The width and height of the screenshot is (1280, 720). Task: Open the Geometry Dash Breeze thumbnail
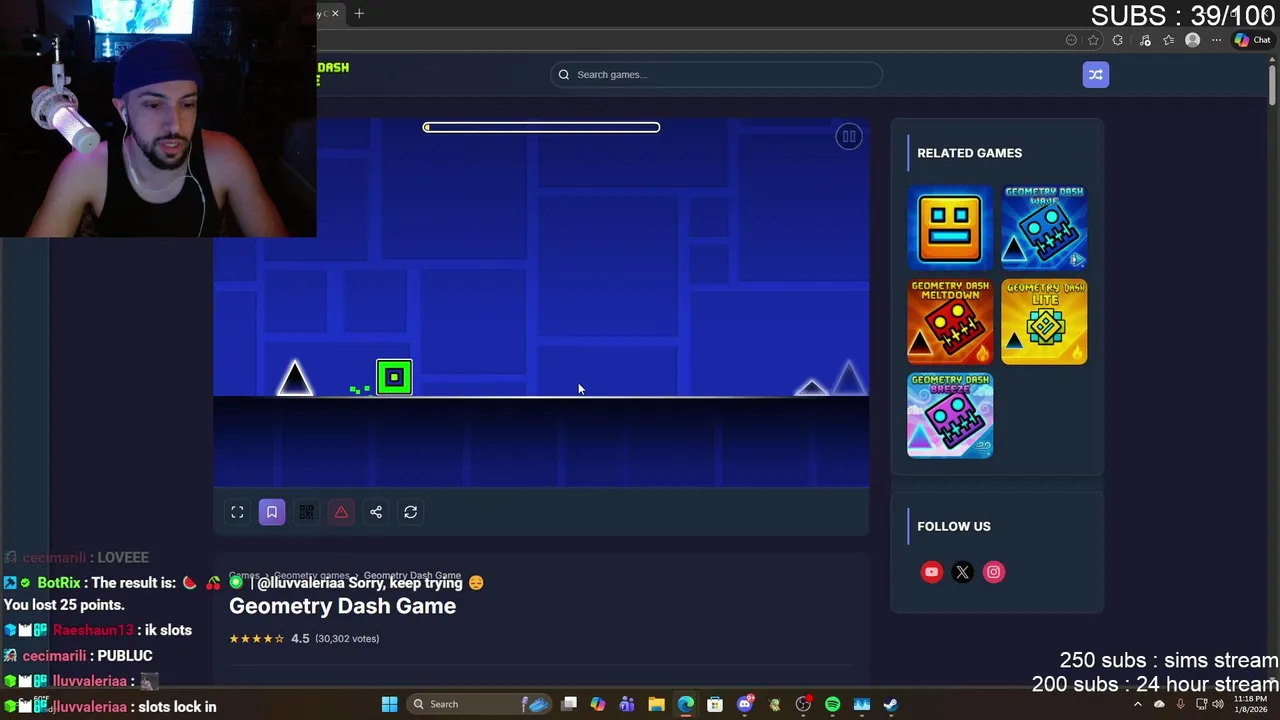click(950, 415)
